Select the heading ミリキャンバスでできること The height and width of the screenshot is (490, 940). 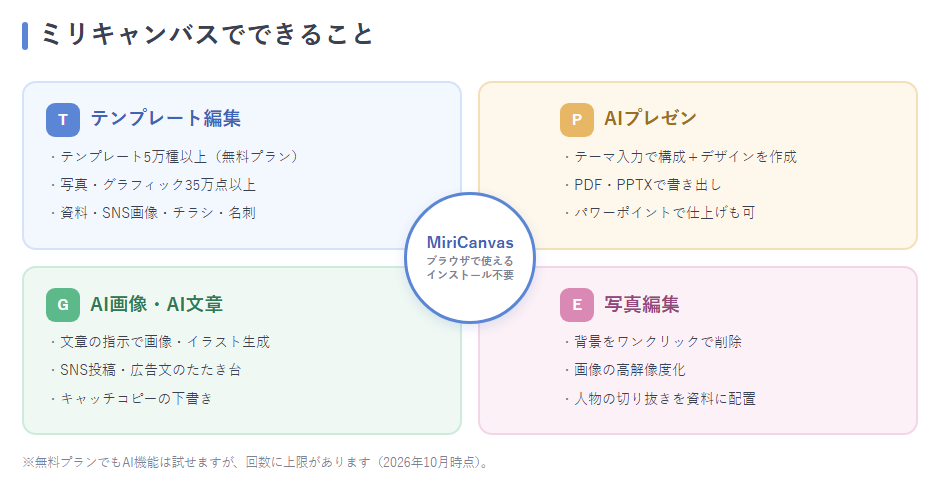pos(207,34)
